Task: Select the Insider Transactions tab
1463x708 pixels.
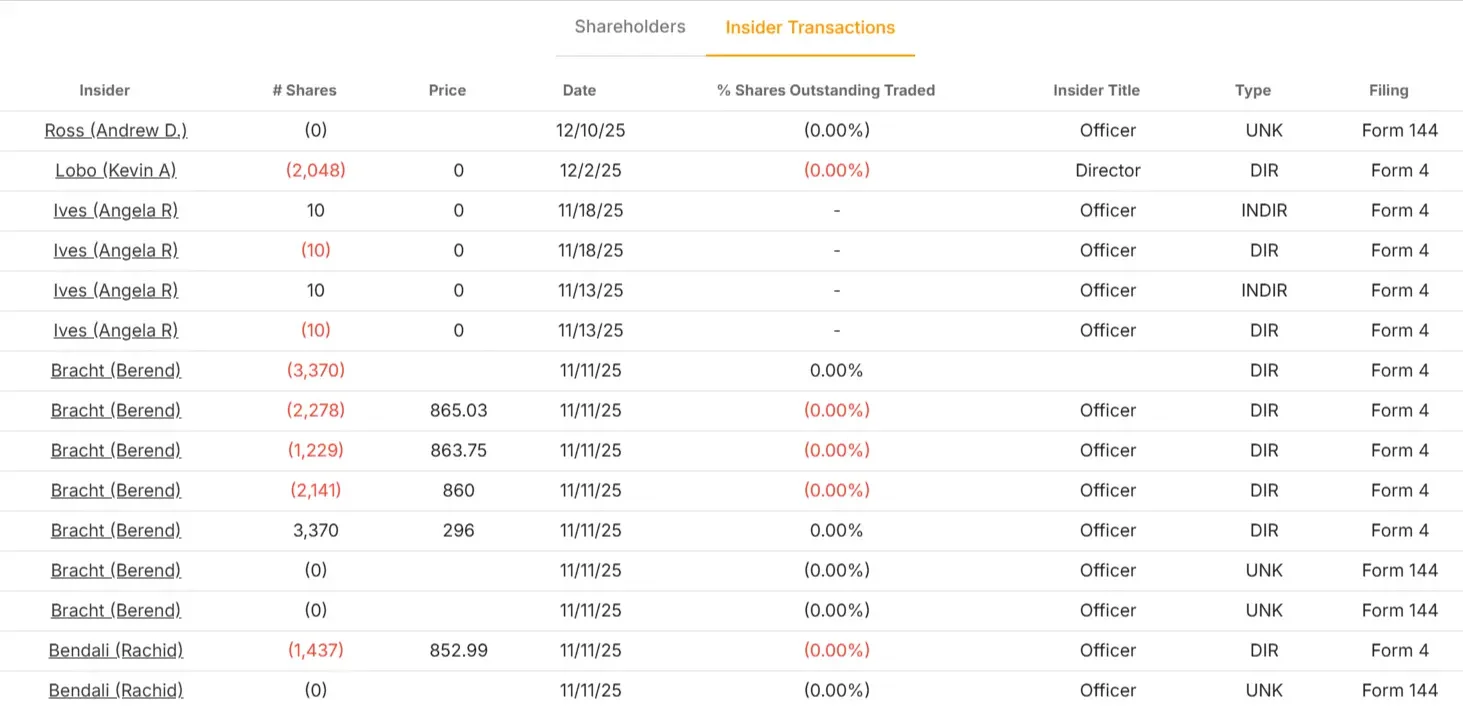Action: (x=810, y=28)
